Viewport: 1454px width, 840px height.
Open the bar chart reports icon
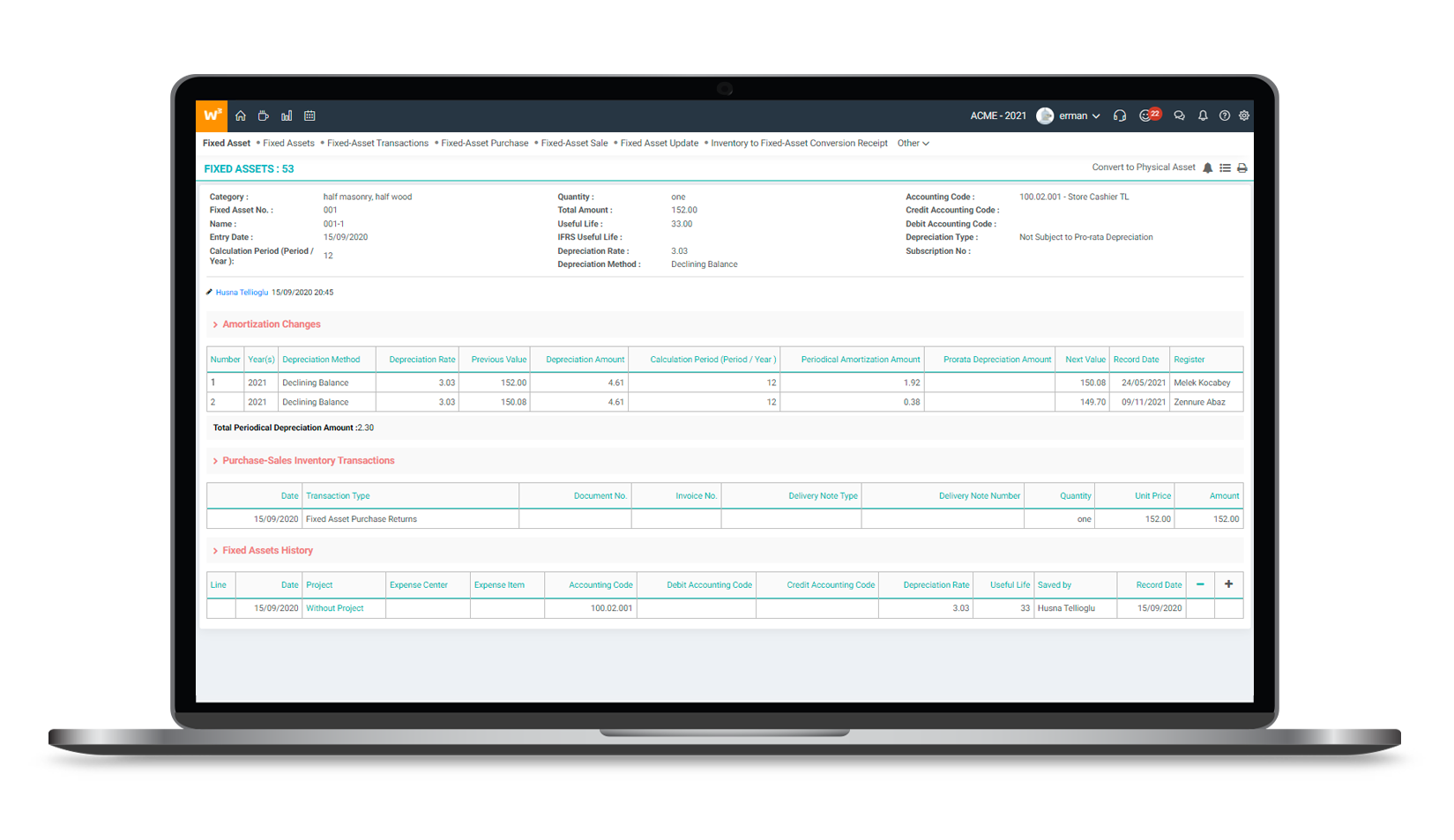click(287, 115)
